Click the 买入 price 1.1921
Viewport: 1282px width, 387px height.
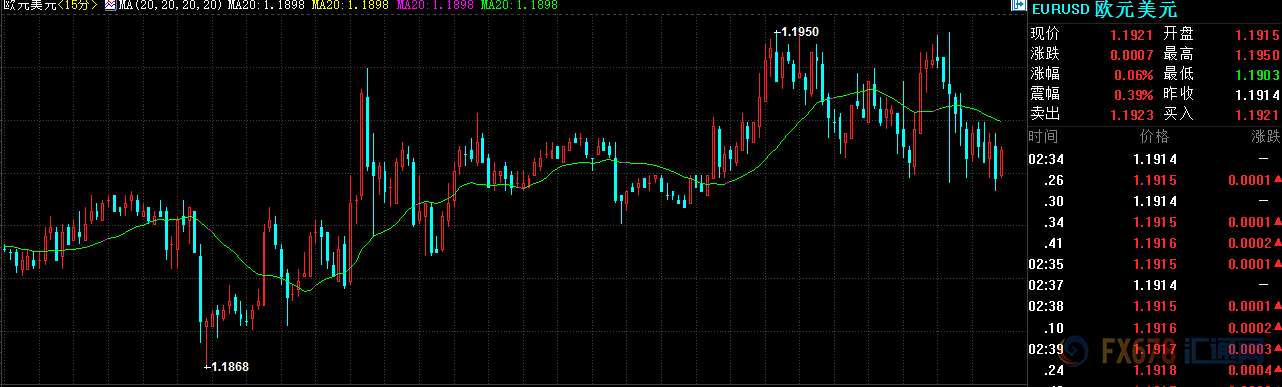(x=1258, y=114)
